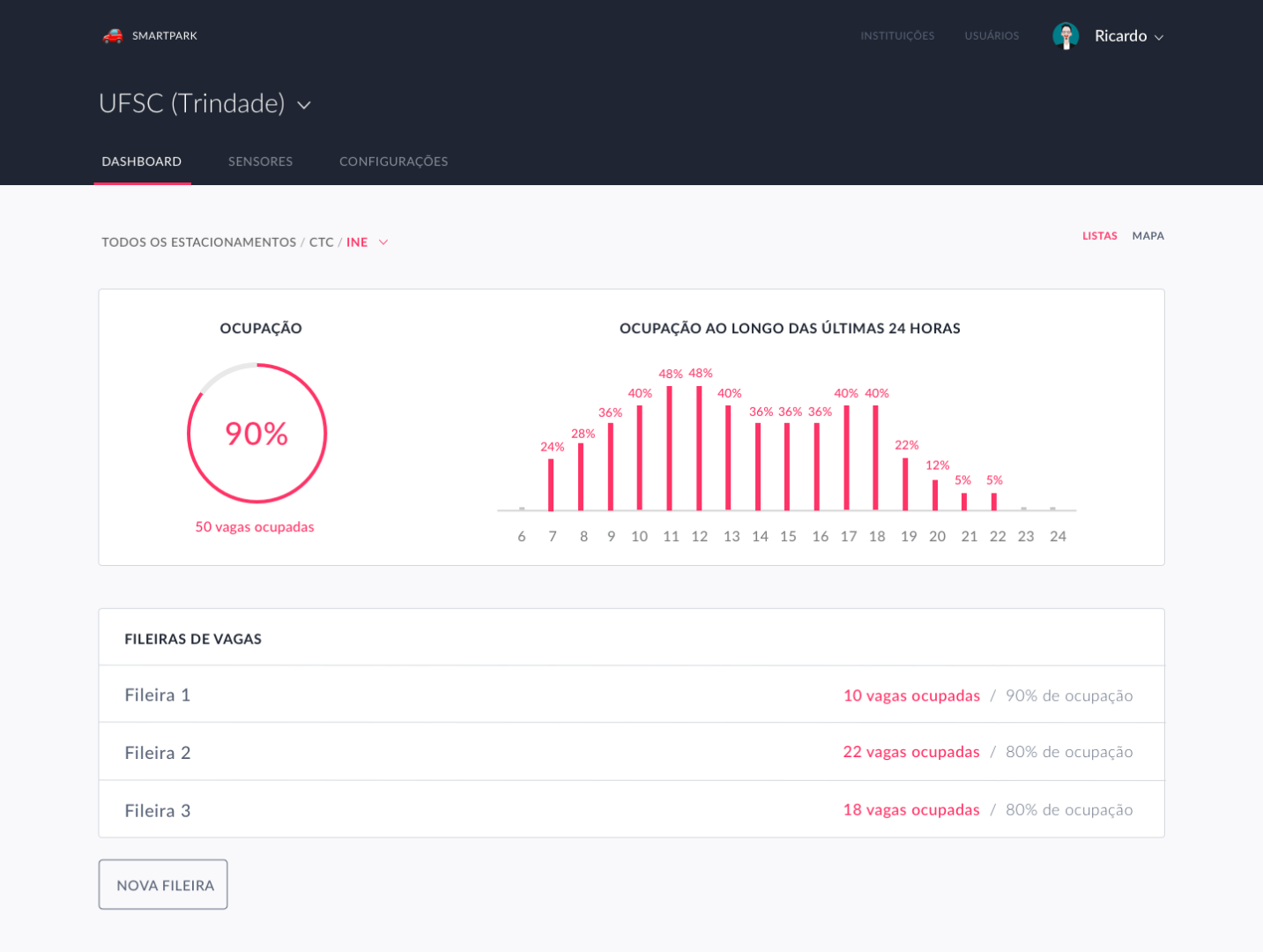The width and height of the screenshot is (1263, 952).
Task: Click the 48% bar at hour 11
Action: 670,448
